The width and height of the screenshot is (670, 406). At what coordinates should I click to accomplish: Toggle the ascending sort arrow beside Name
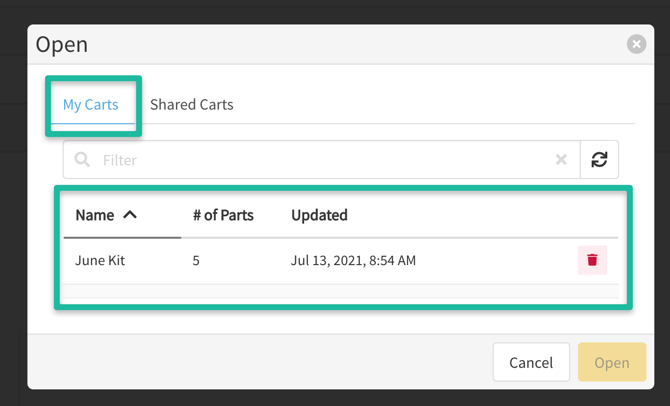(x=130, y=215)
